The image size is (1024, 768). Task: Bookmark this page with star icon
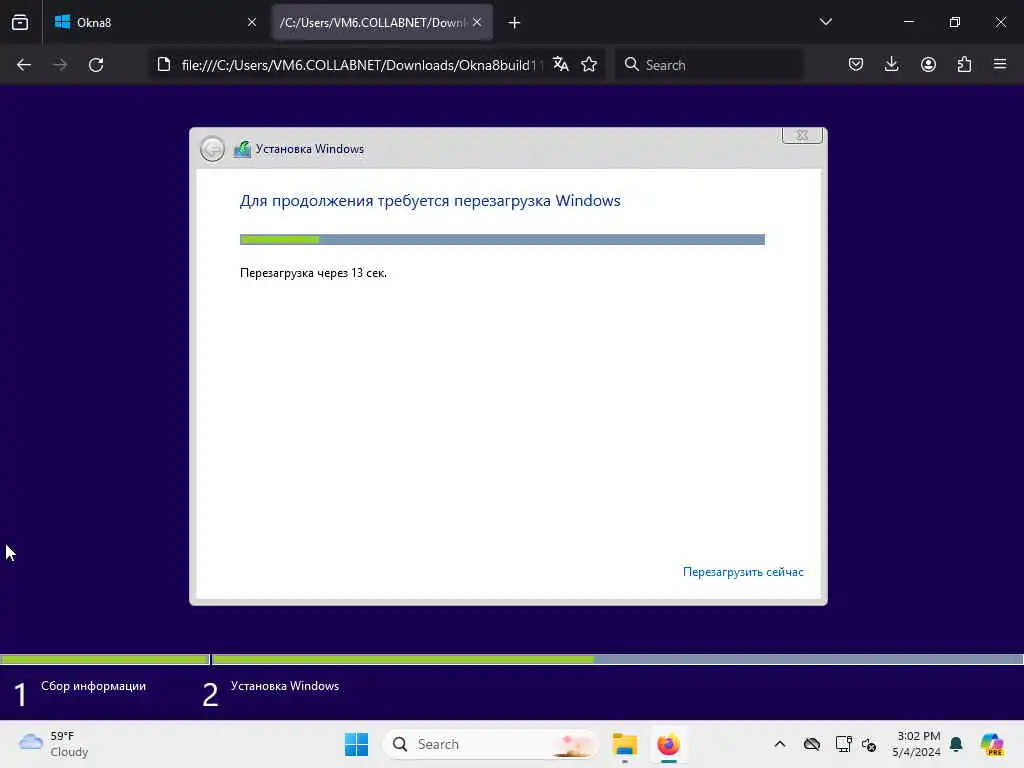pyautogui.click(x=589, y=65)
